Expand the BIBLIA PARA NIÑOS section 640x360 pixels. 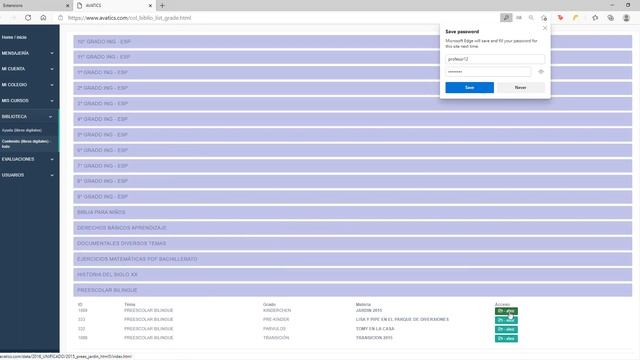click(353, 212)
